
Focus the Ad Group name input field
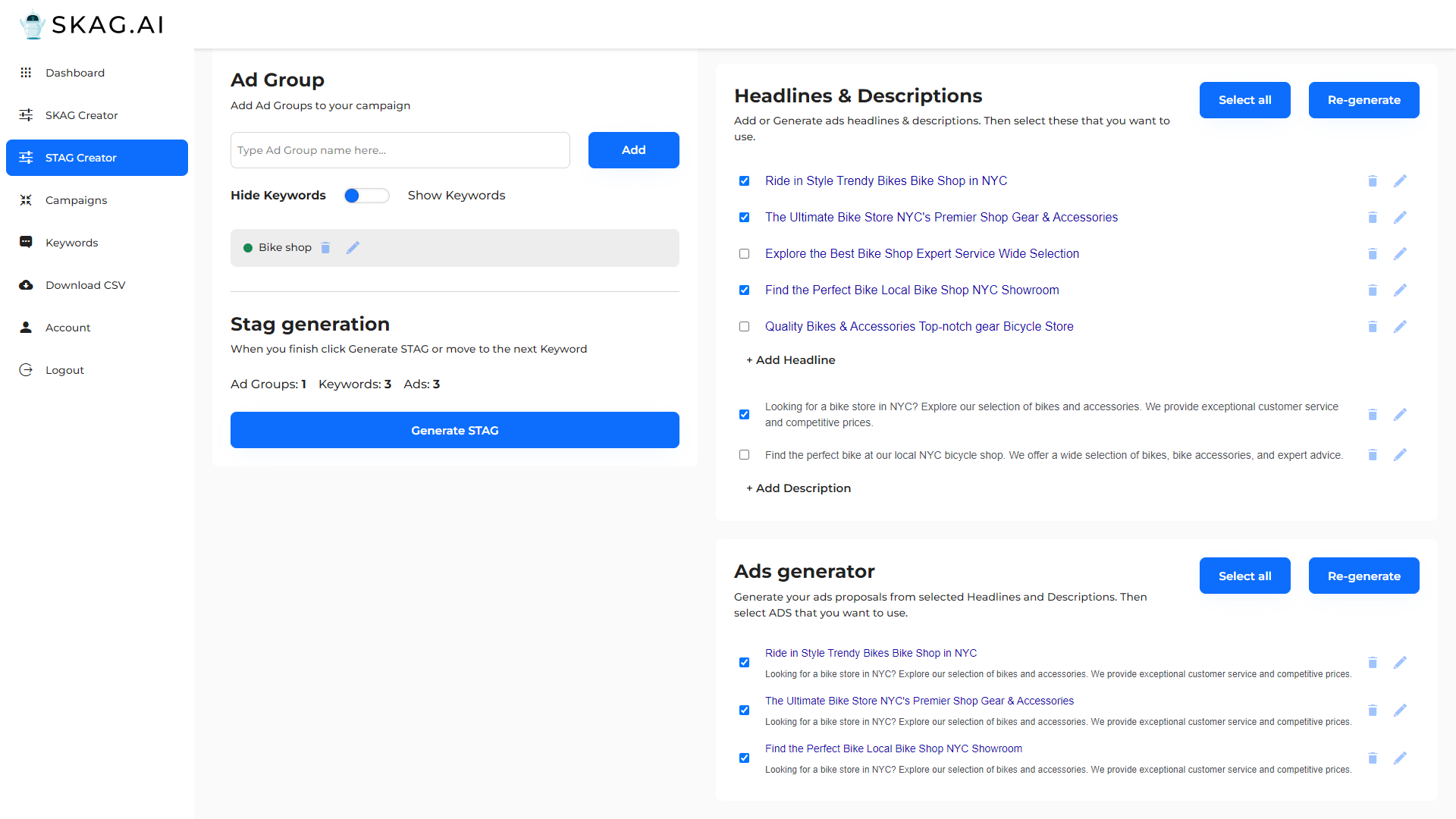[x=400, y=150]
